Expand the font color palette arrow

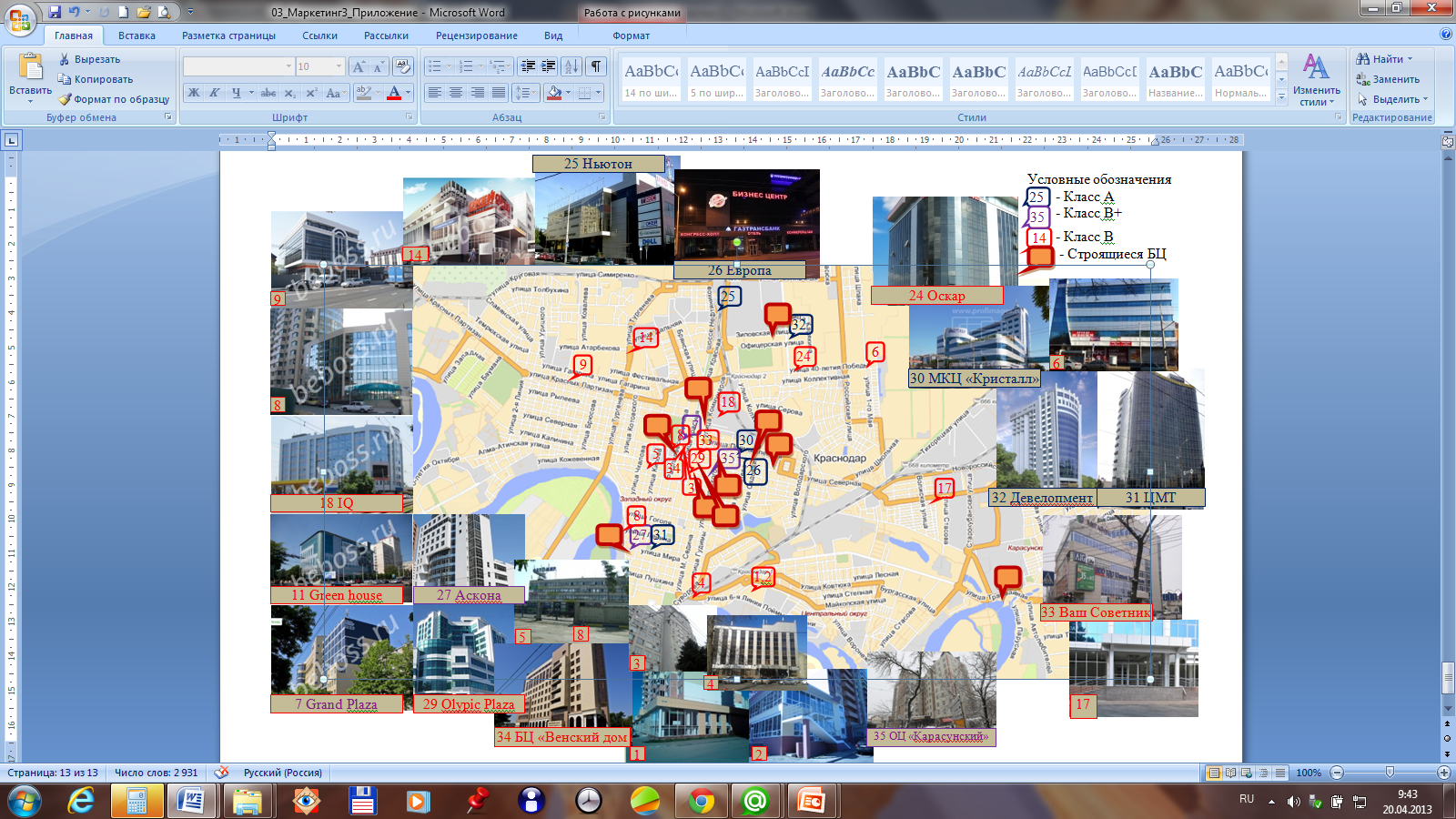[x=408, y=93]
